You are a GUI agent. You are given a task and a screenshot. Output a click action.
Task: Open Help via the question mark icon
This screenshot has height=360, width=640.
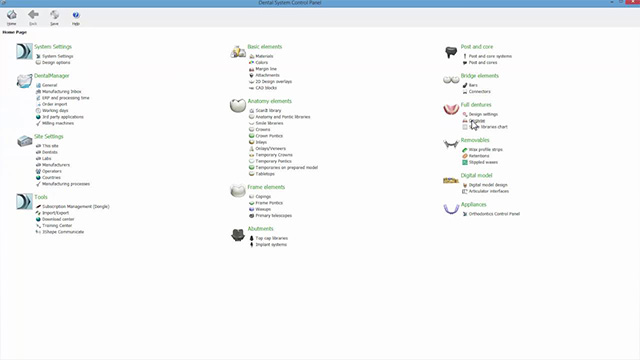click(76, 15)
